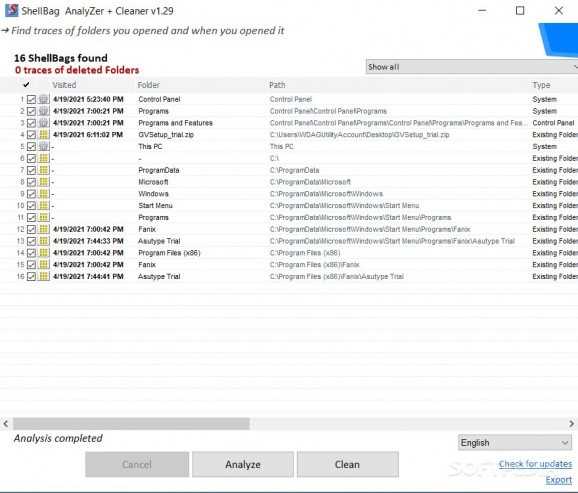This screenshot has width=578, height=493.
Task: Click the icon in the Programs and Features row
Action: [44, 123]
